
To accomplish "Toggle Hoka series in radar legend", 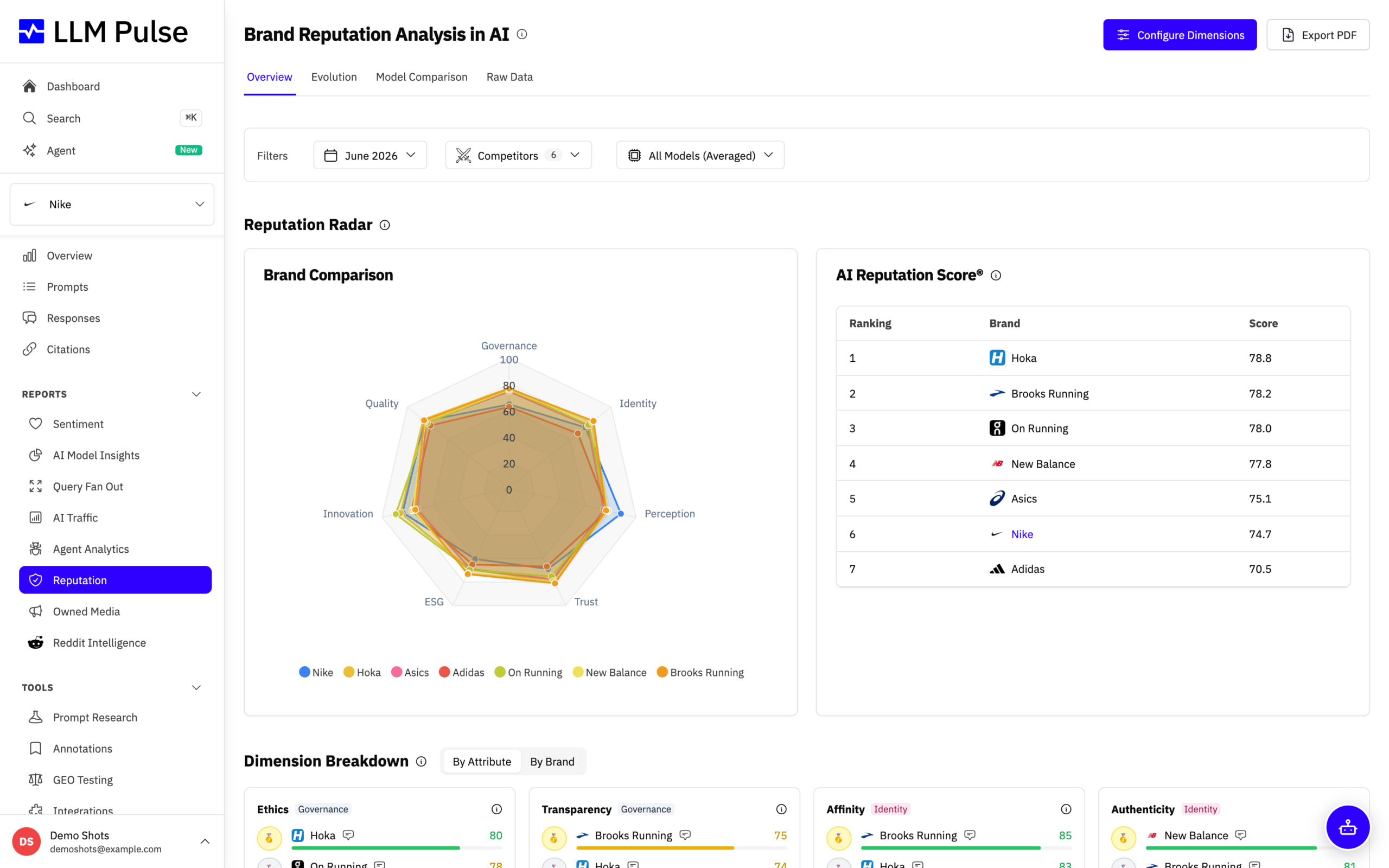I will 362,672.
